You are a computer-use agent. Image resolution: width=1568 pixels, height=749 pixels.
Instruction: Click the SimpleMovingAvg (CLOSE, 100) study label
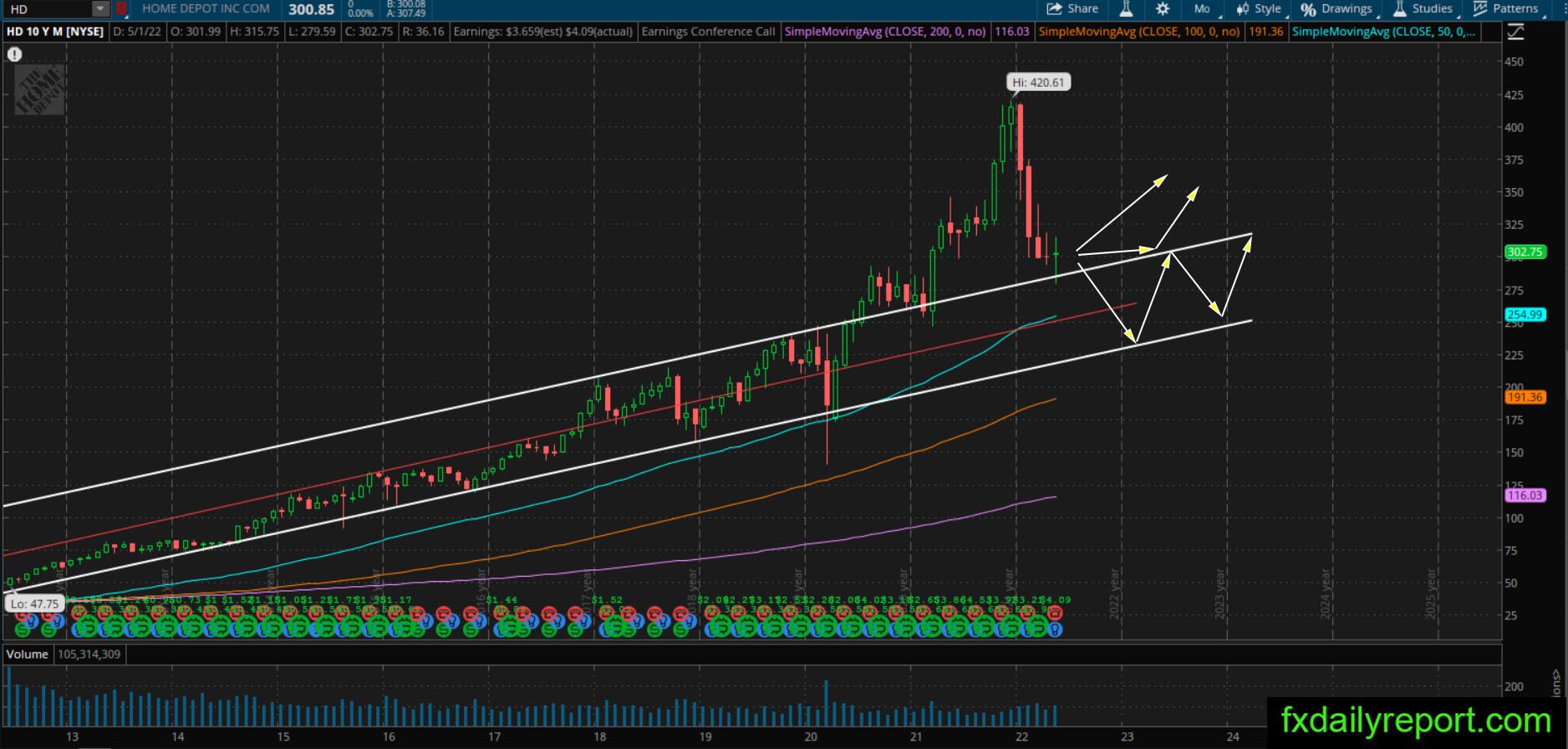pos(1138,32)
